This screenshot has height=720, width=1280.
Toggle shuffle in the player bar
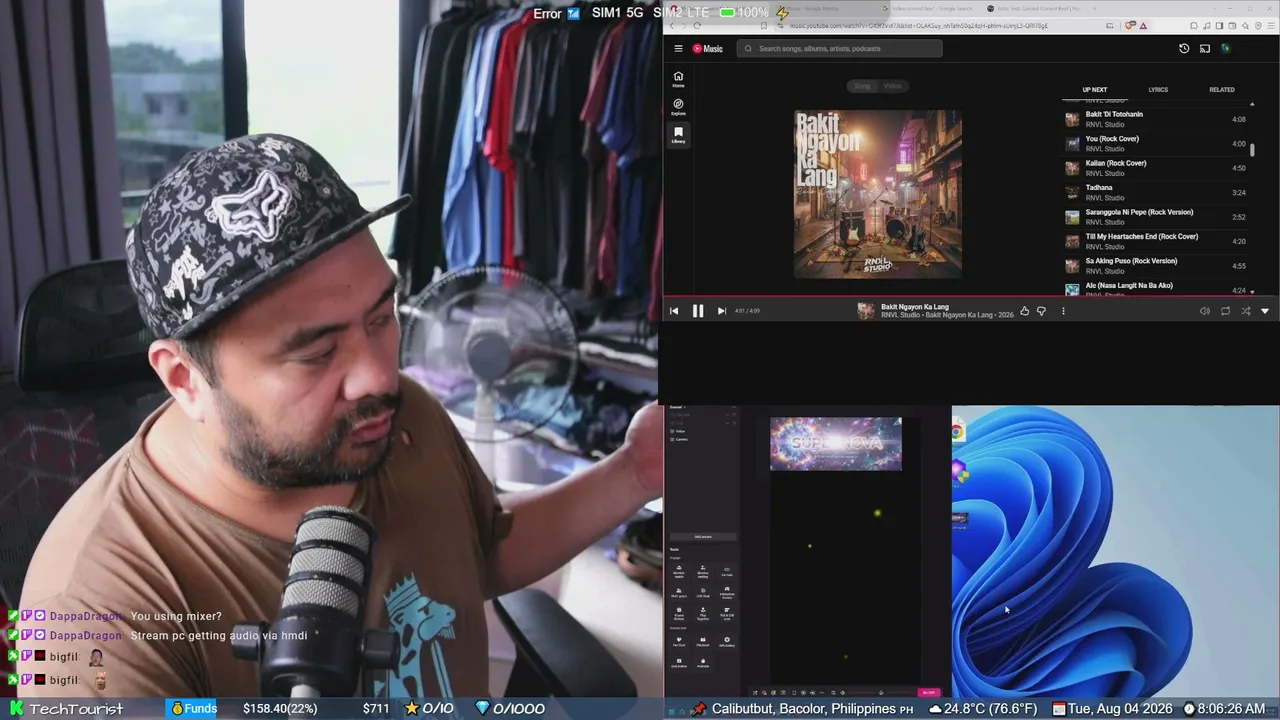click(1245, 311)
